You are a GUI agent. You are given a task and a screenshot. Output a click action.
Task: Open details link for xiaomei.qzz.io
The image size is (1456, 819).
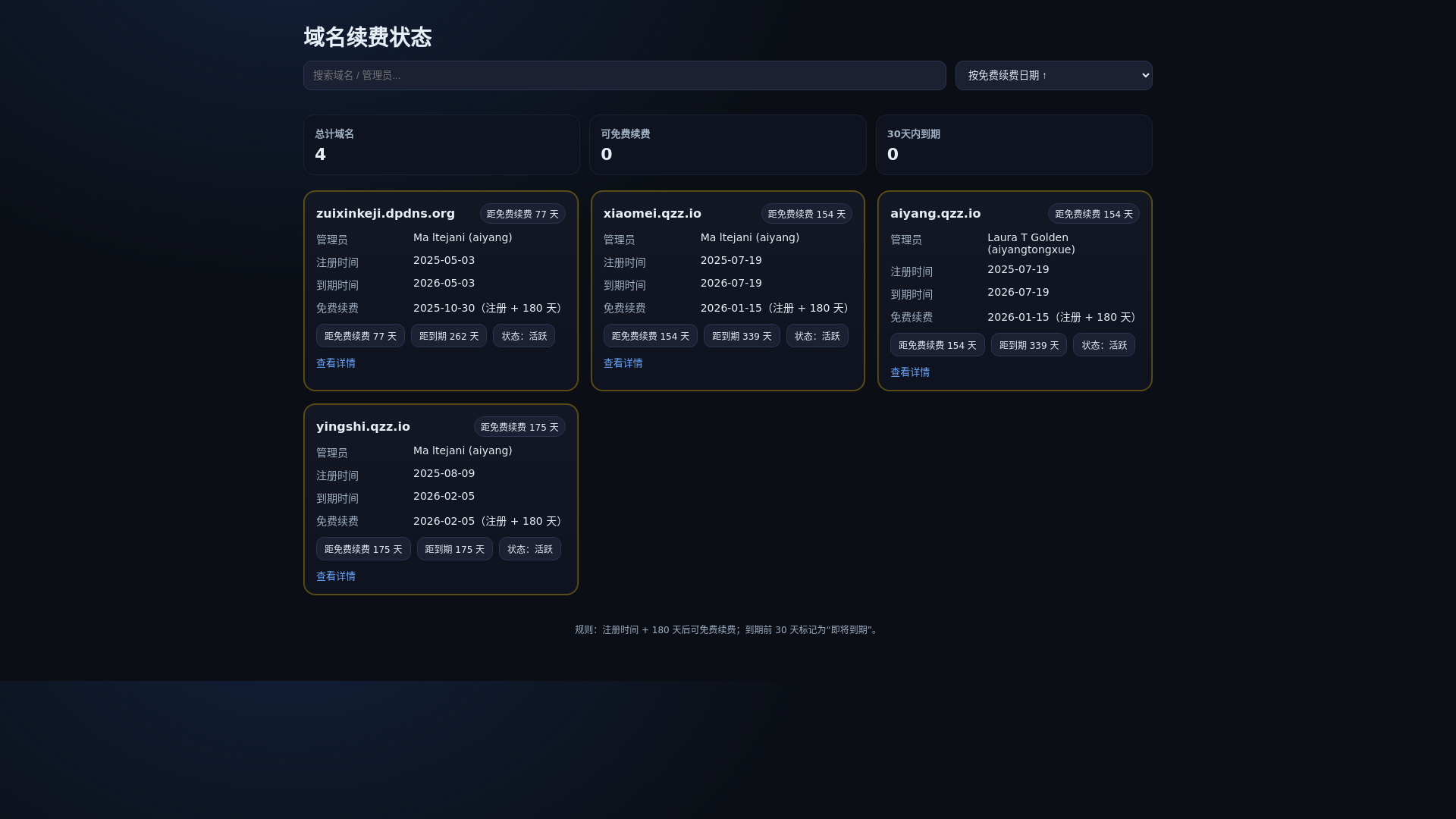(623, 363)
